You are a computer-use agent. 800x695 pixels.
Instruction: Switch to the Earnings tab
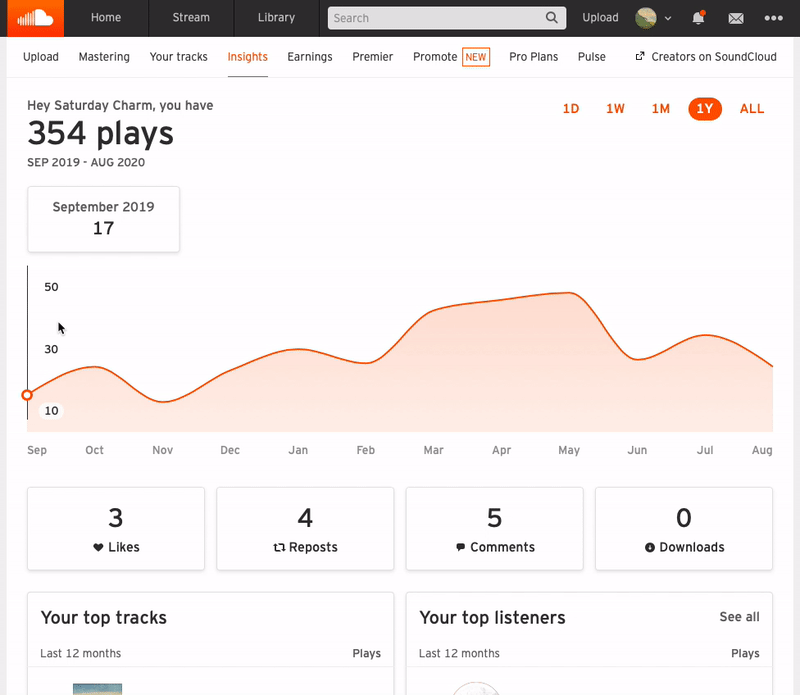point(310,57)
